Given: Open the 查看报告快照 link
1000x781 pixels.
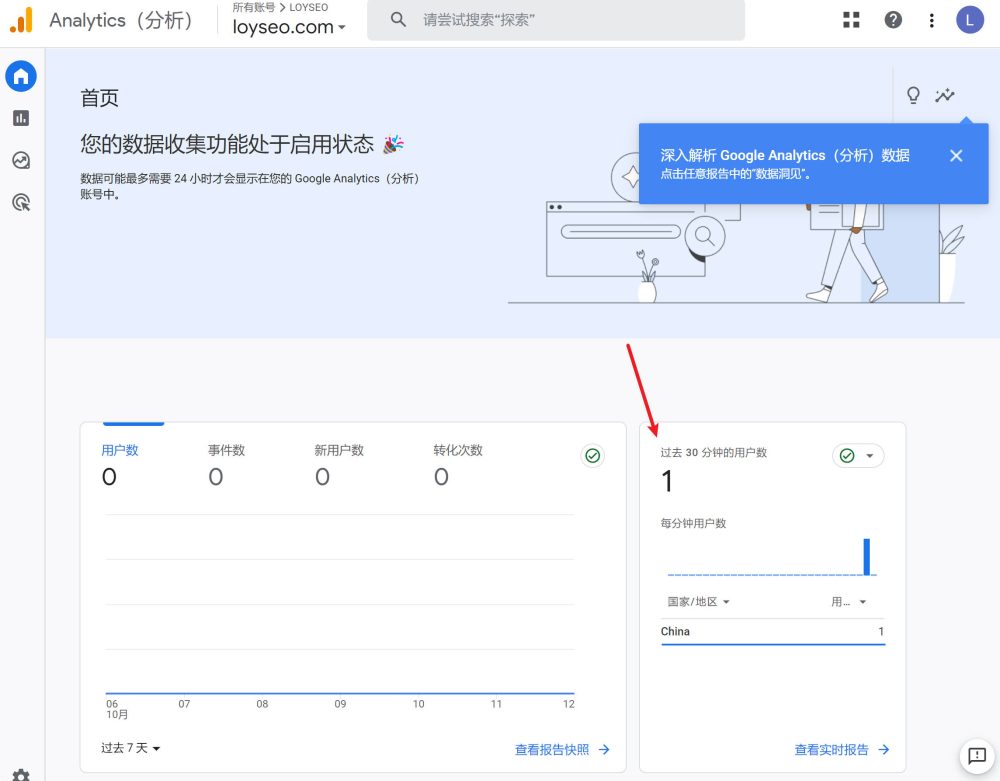Looking at the screenshot, I should [x=562, y=750].
